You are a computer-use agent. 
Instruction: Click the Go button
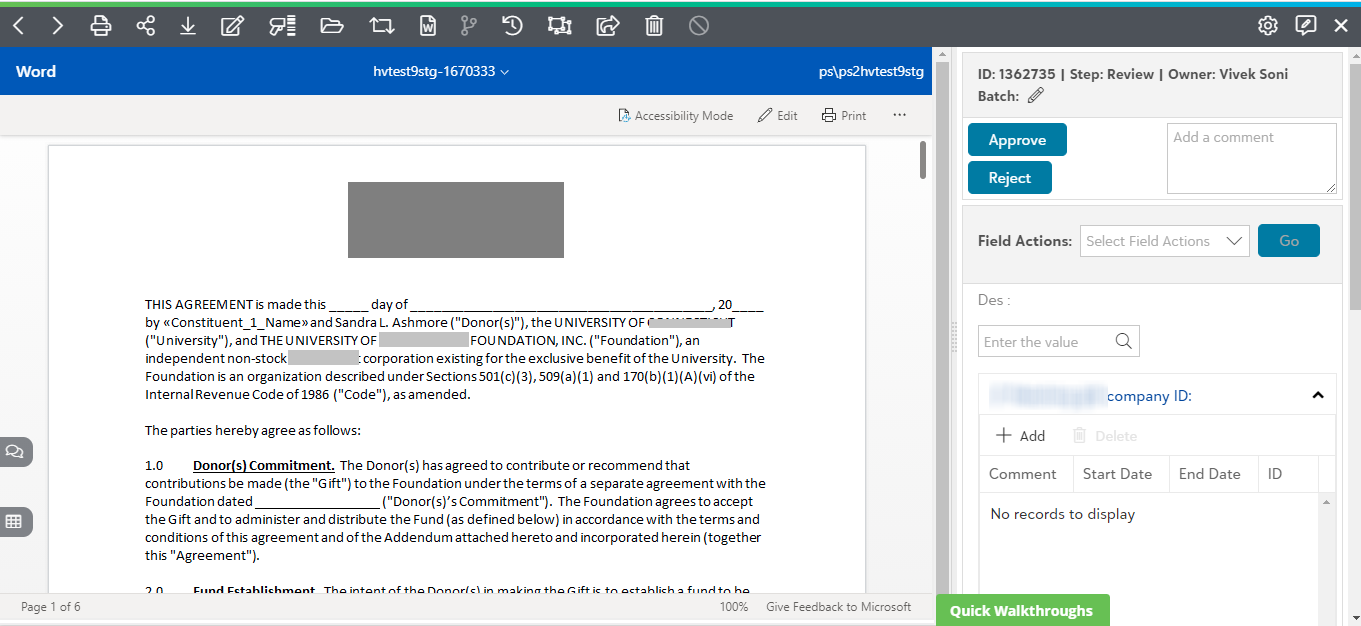click(1289, 240)
